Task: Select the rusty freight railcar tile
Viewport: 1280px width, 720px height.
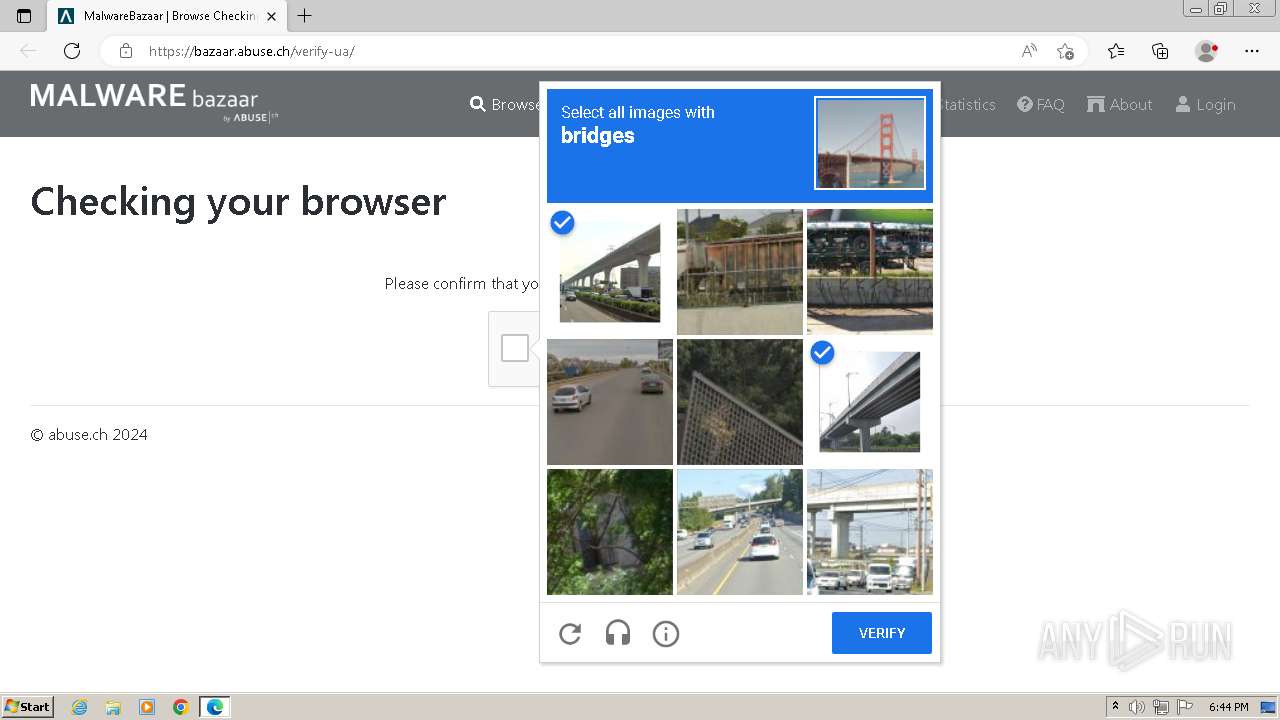Action: point(740,272)
